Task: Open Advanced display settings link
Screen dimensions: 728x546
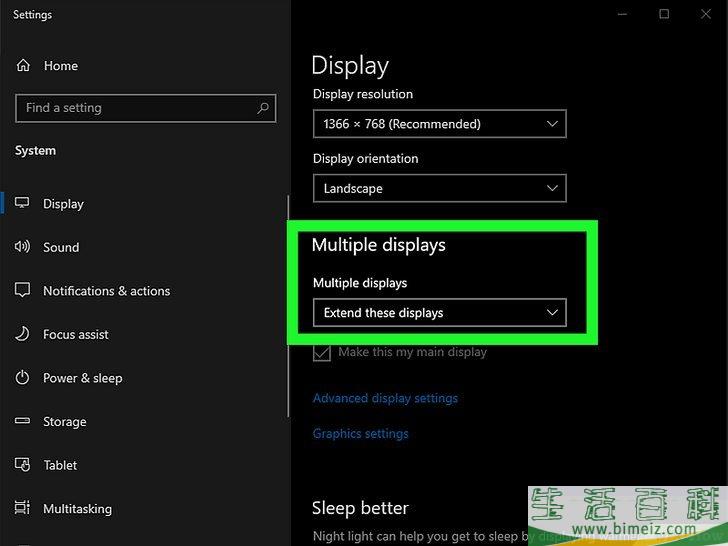Action: point(385,398)
